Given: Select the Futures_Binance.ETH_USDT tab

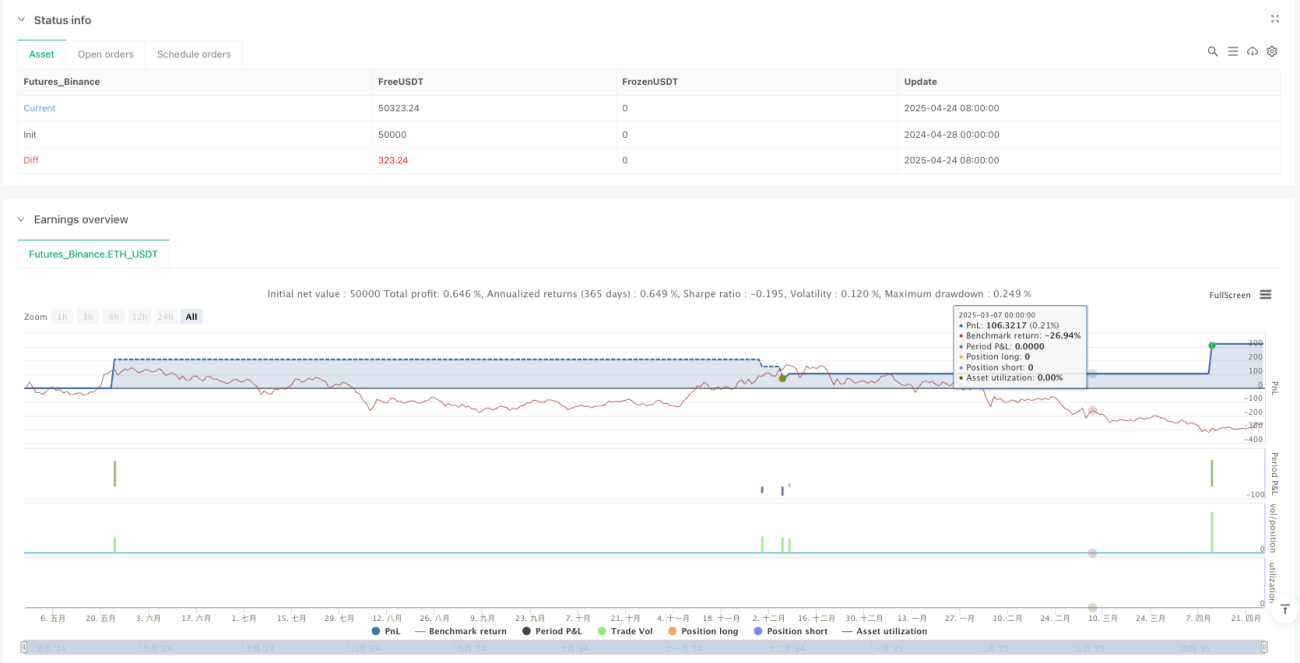Looking at the screenshot, I should pos(93,254).
